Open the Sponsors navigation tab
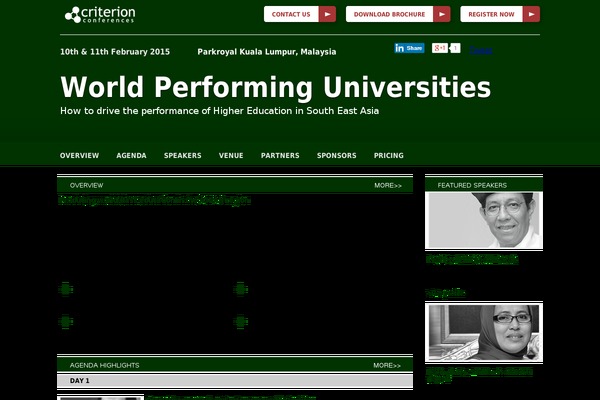The width and height of the screenshot is (600, 400). click(337, 155)
